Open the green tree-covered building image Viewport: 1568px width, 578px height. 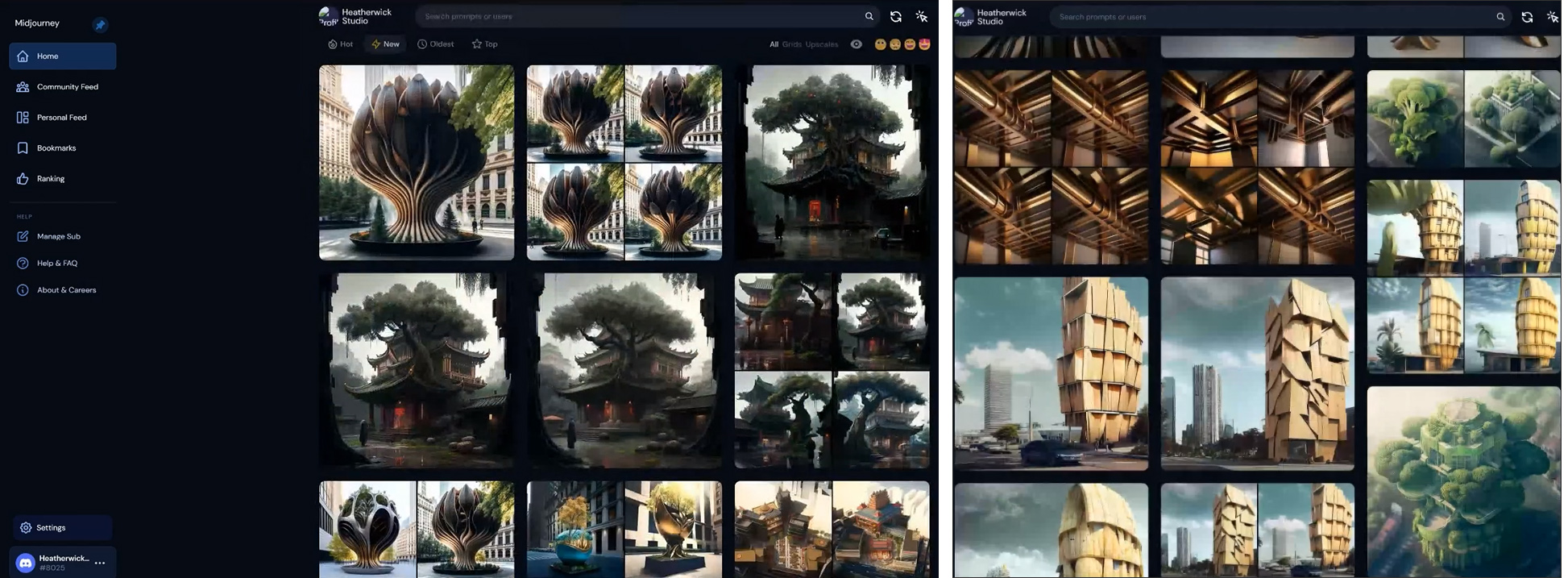1464,482
